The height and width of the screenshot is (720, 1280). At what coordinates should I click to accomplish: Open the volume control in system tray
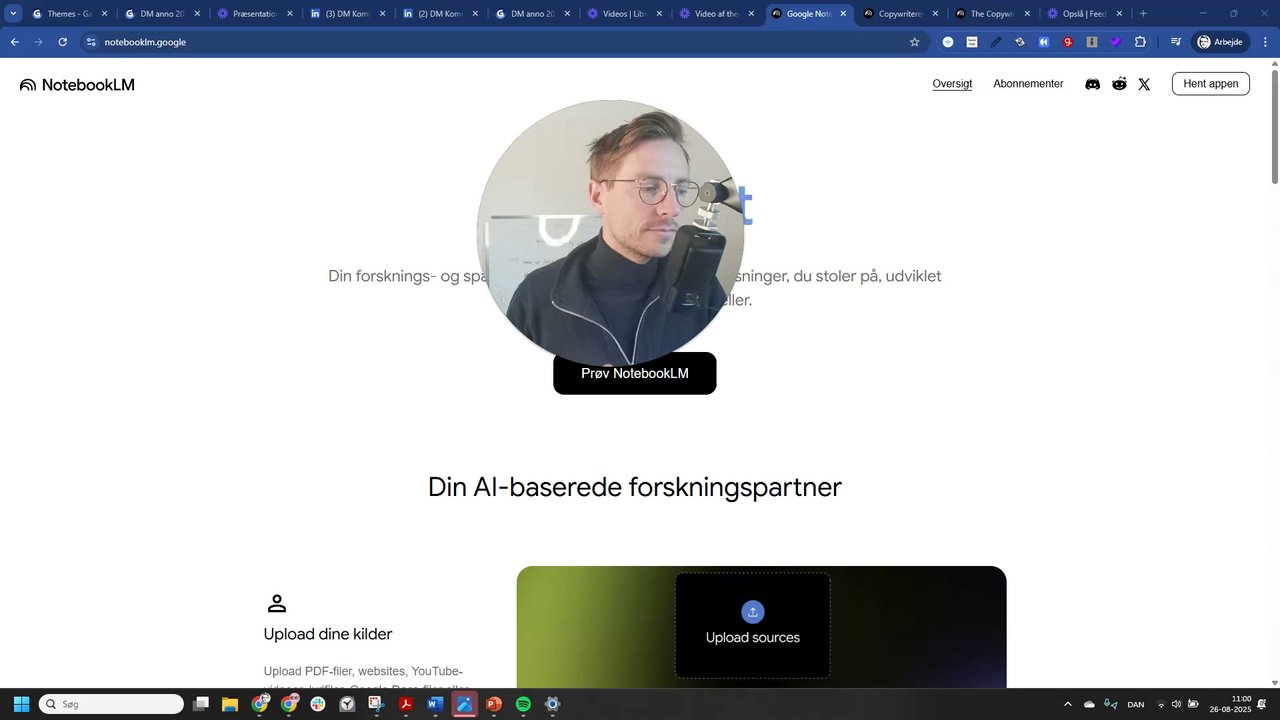coord(1176,704)
